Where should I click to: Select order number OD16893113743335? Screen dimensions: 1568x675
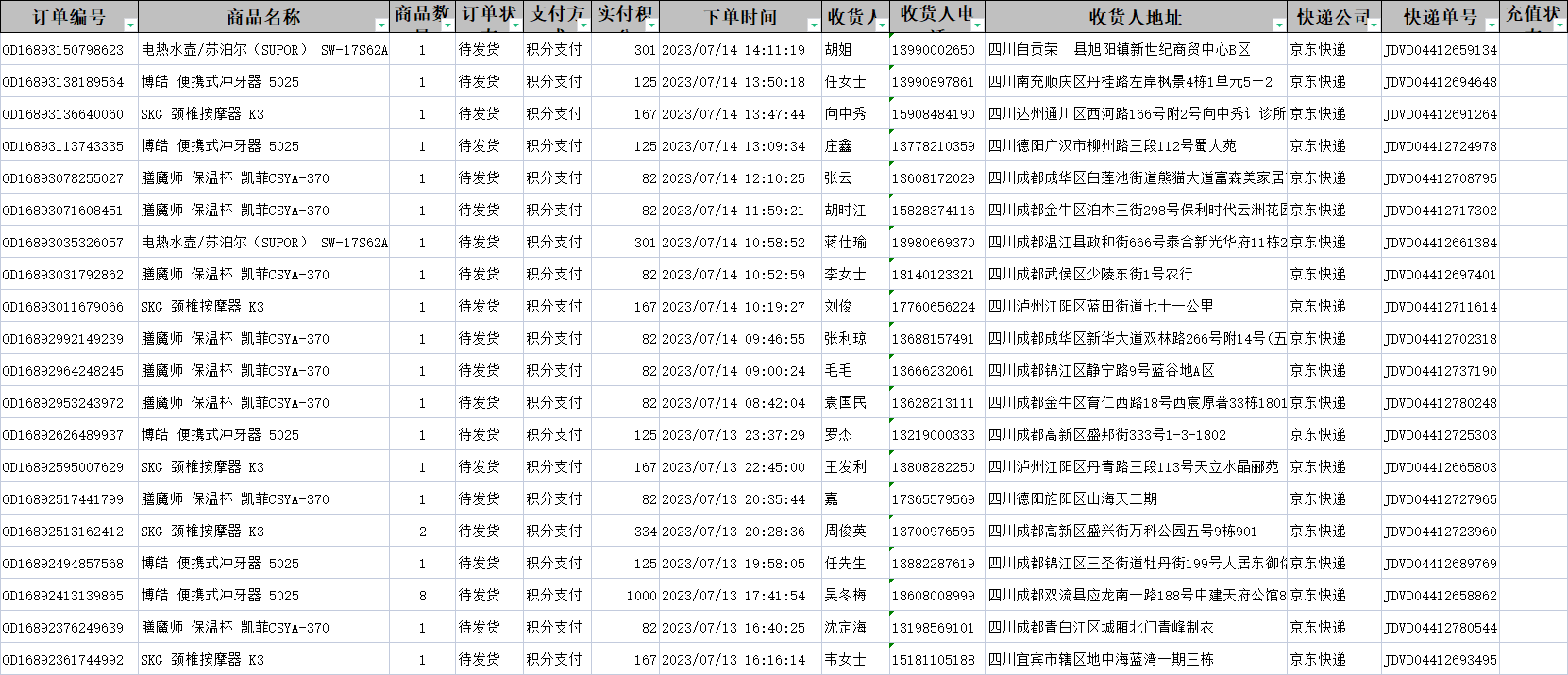click(63, 146)
